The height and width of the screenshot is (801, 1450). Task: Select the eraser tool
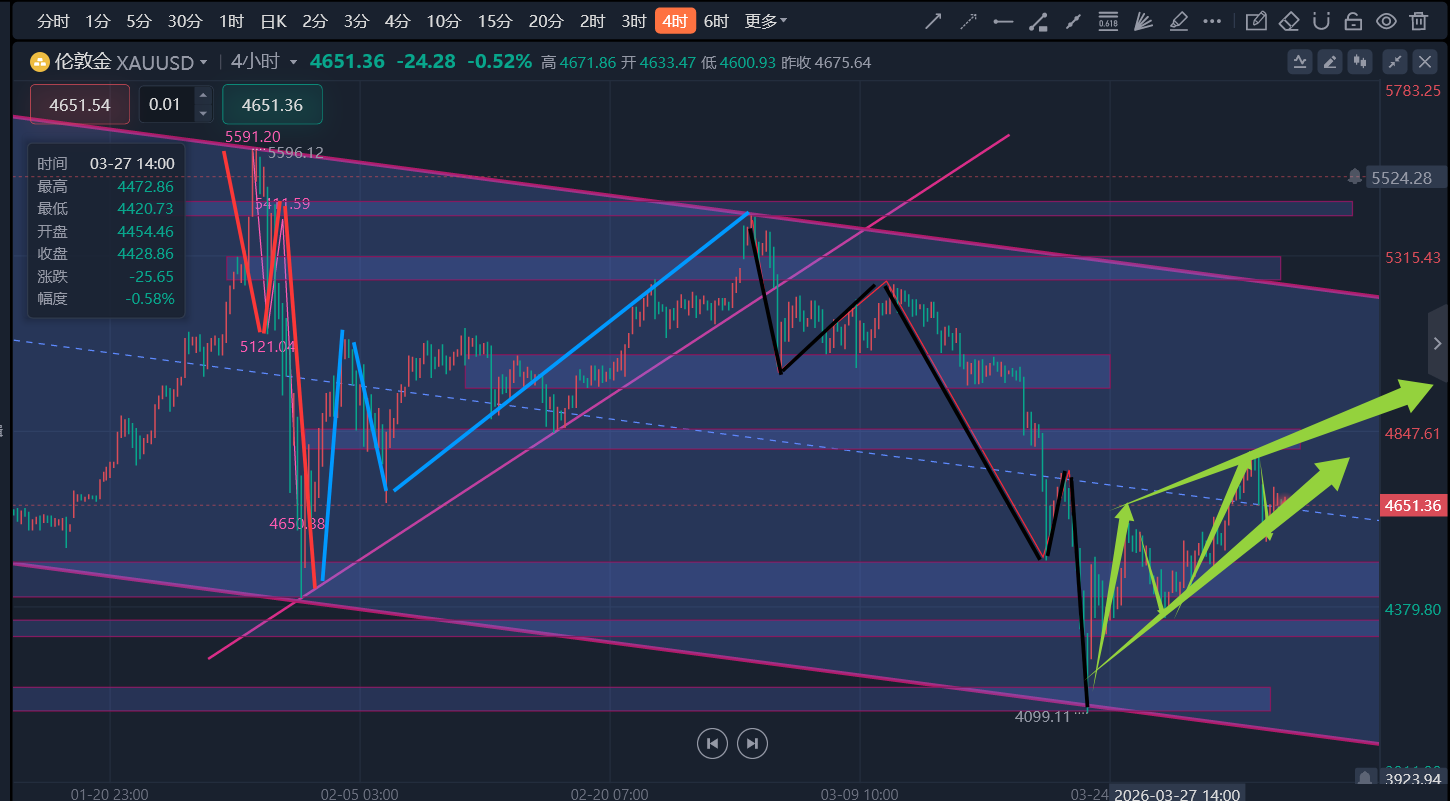point(1289,21)
